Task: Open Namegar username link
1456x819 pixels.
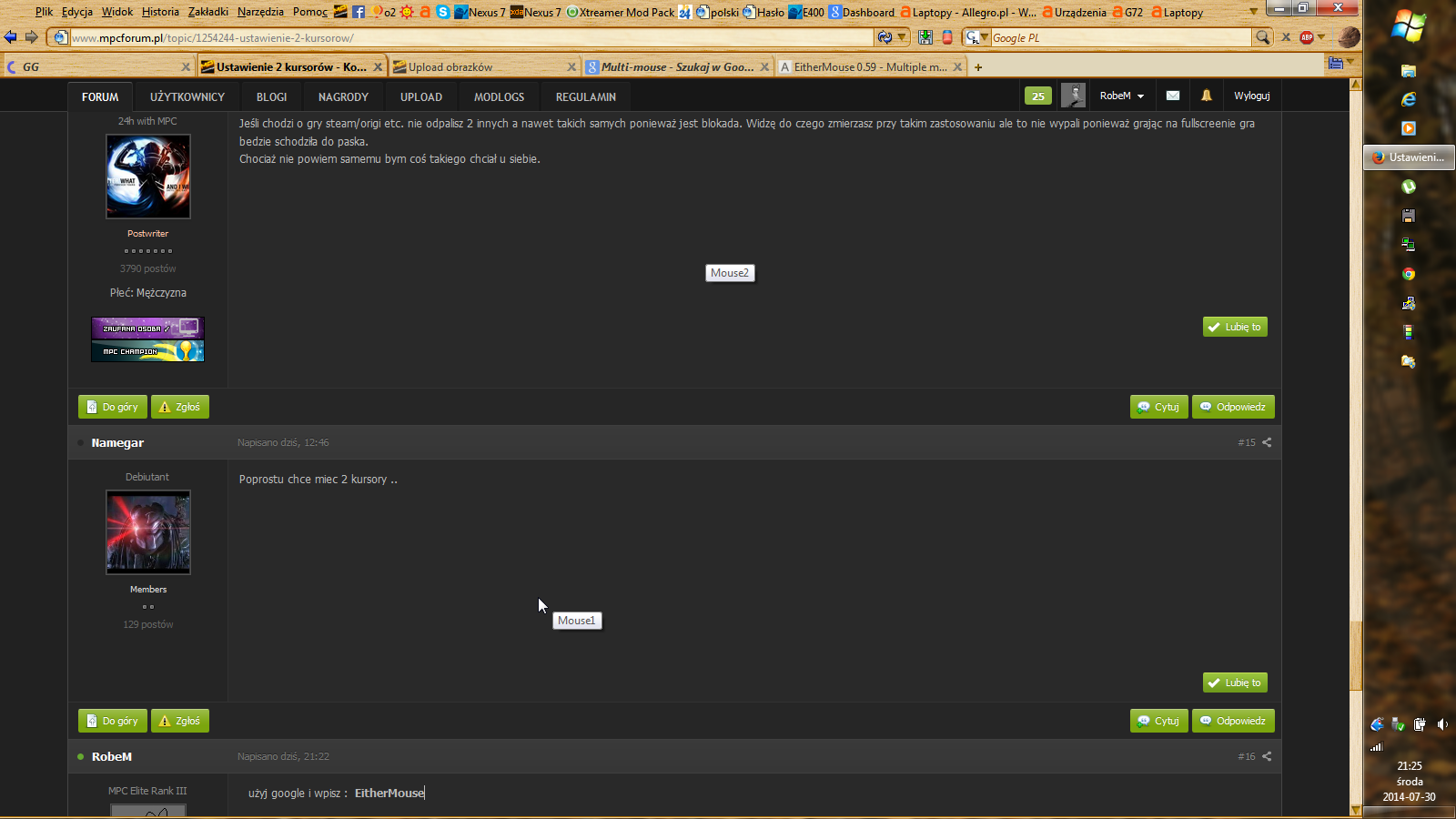Action: pos(117,442)
